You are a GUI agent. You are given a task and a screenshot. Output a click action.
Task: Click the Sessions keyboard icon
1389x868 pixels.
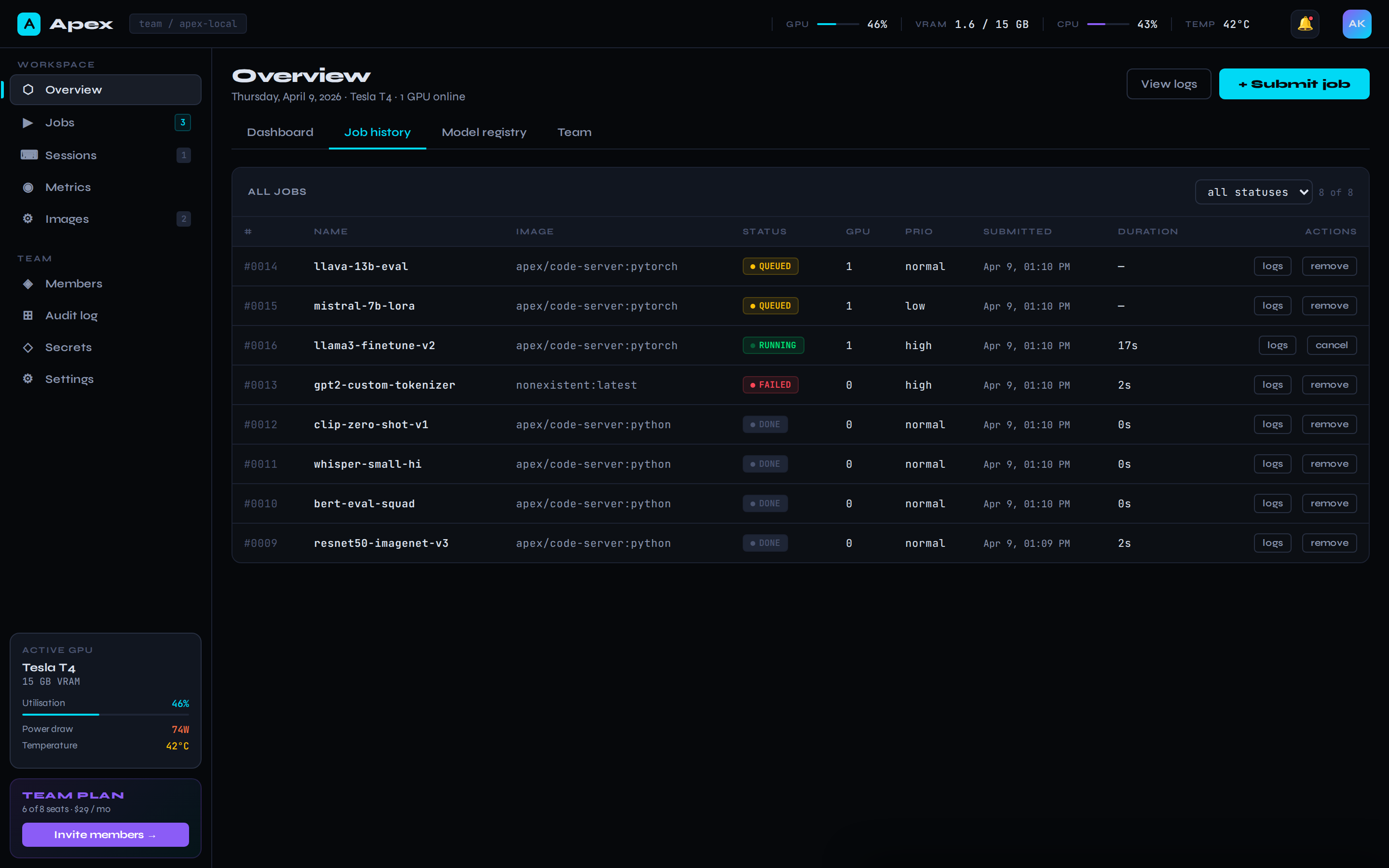tap(29, 155)
